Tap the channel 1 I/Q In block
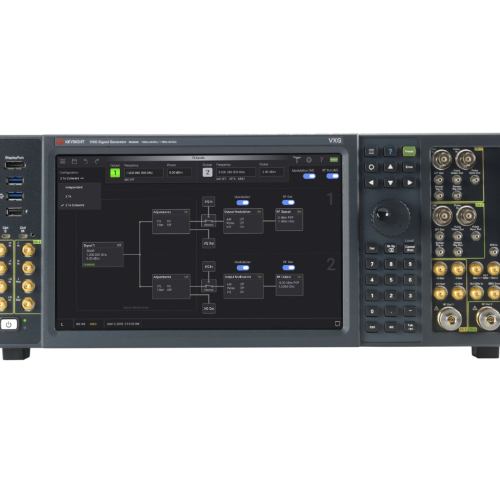Image resolution: width=500 pixels, height=500 pixels. tap(208, 202)
